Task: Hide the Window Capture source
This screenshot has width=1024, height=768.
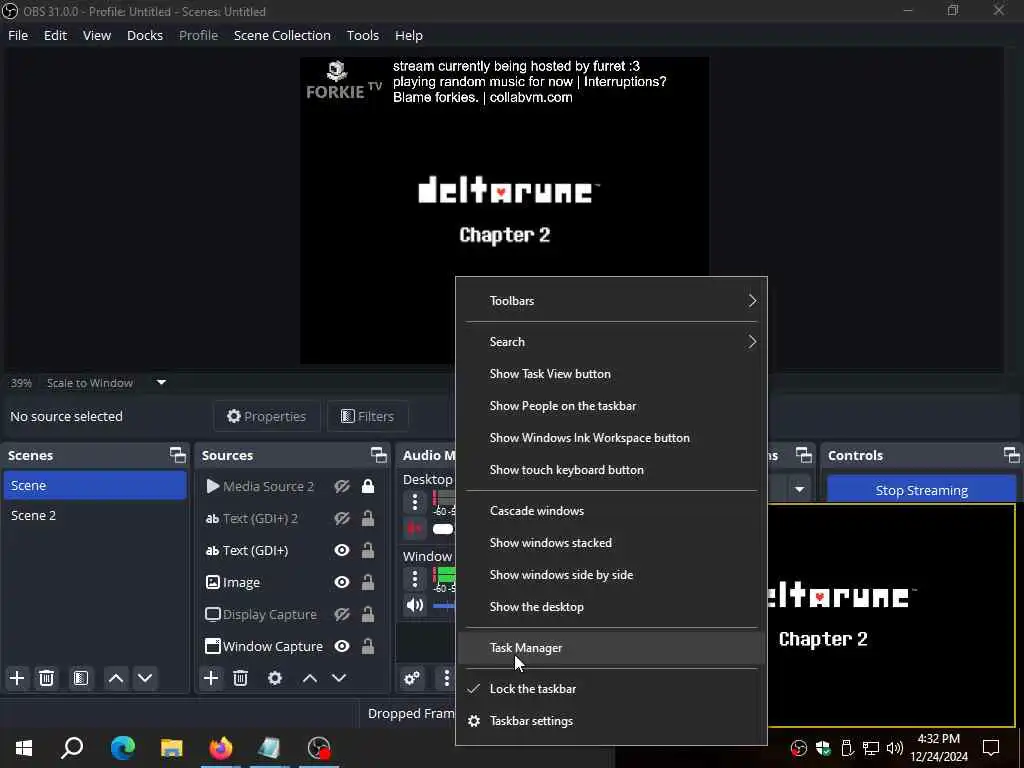Action: (342, 647)
